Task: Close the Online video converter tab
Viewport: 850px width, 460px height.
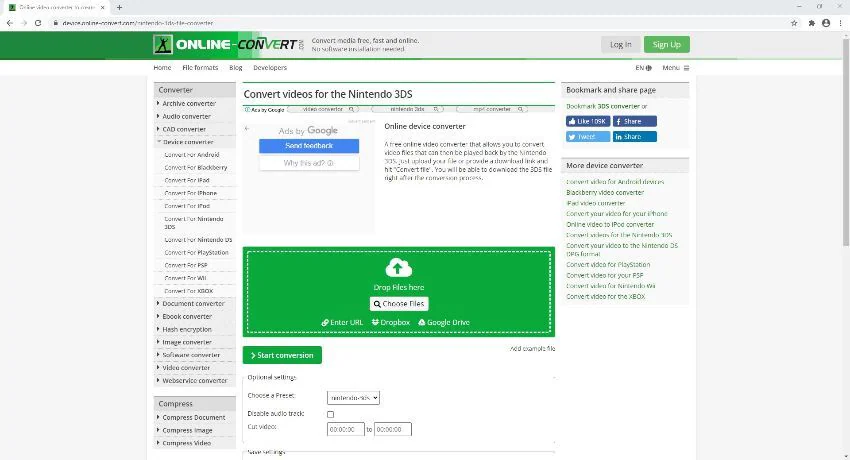Action: coord(102,8)
